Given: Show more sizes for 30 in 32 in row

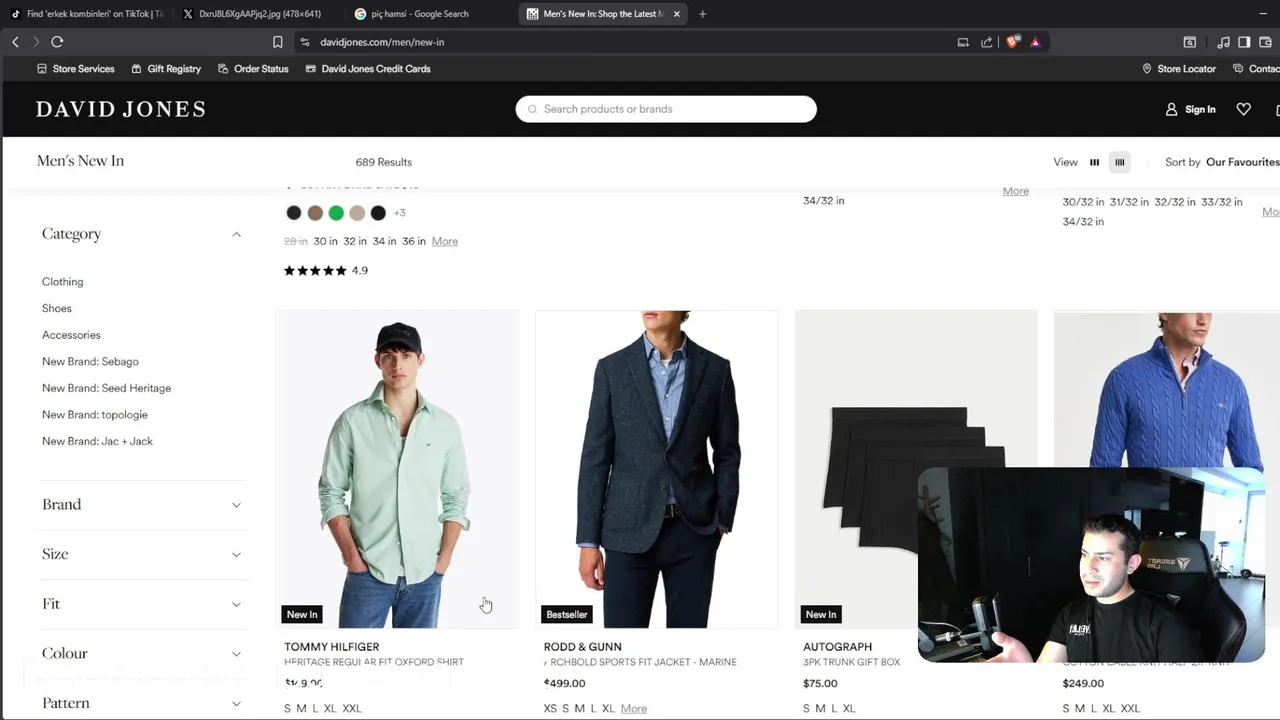Looking at the screenshot, I should tap(445, 241).
